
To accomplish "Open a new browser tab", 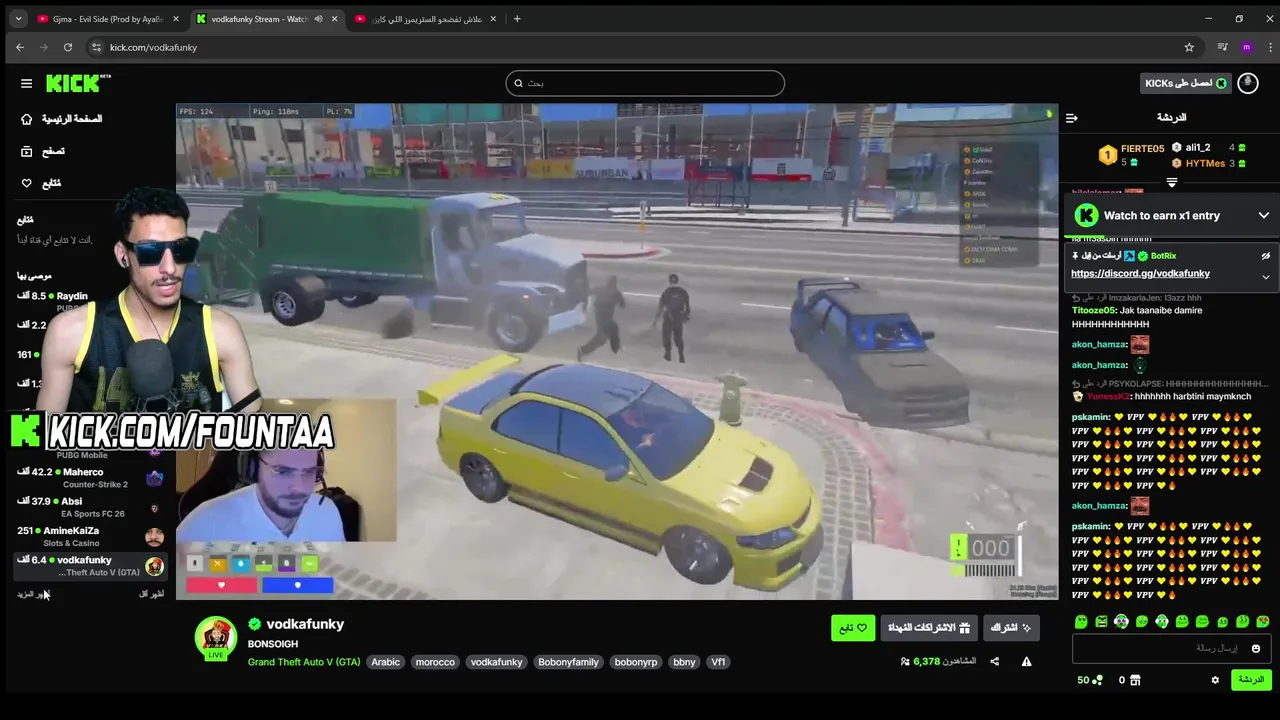I will (x=517, y=19).
